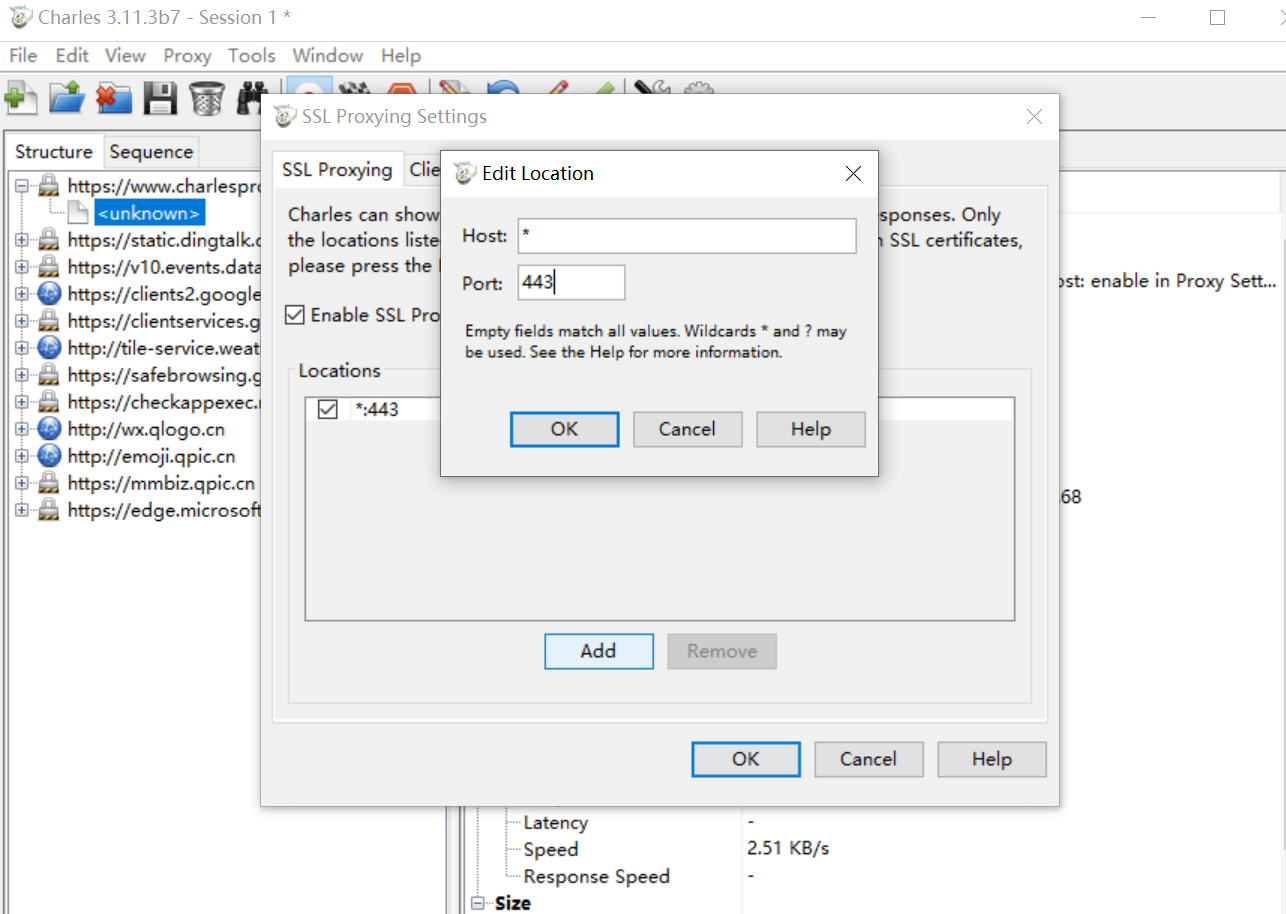This screenshot has height=914, width=1286.
Task: Click into the Host input field
Action: [x=687, y=236]
